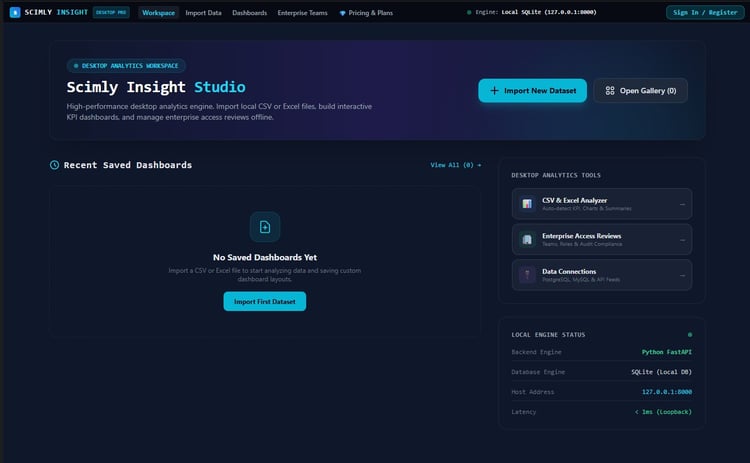
Task: Click the Data Connections plug icon
Action: tap(527, 275)
